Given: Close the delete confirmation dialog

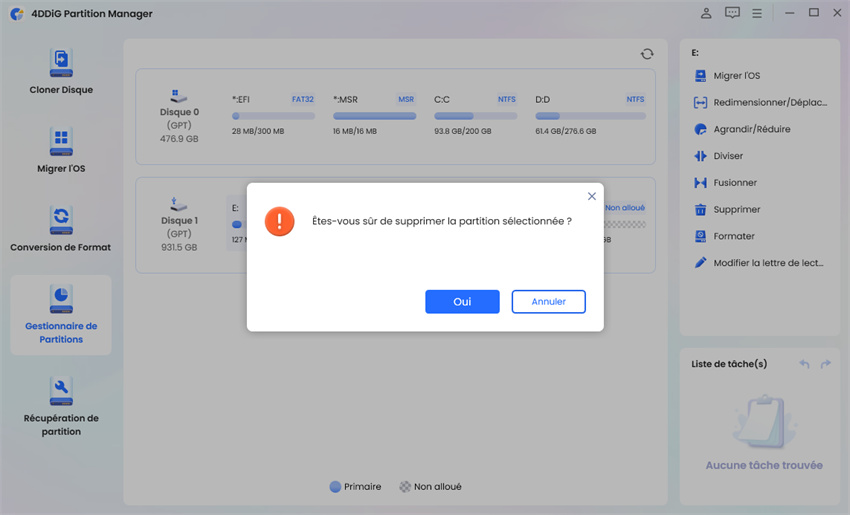Looking at the screenshot, I should pos(591,196).
